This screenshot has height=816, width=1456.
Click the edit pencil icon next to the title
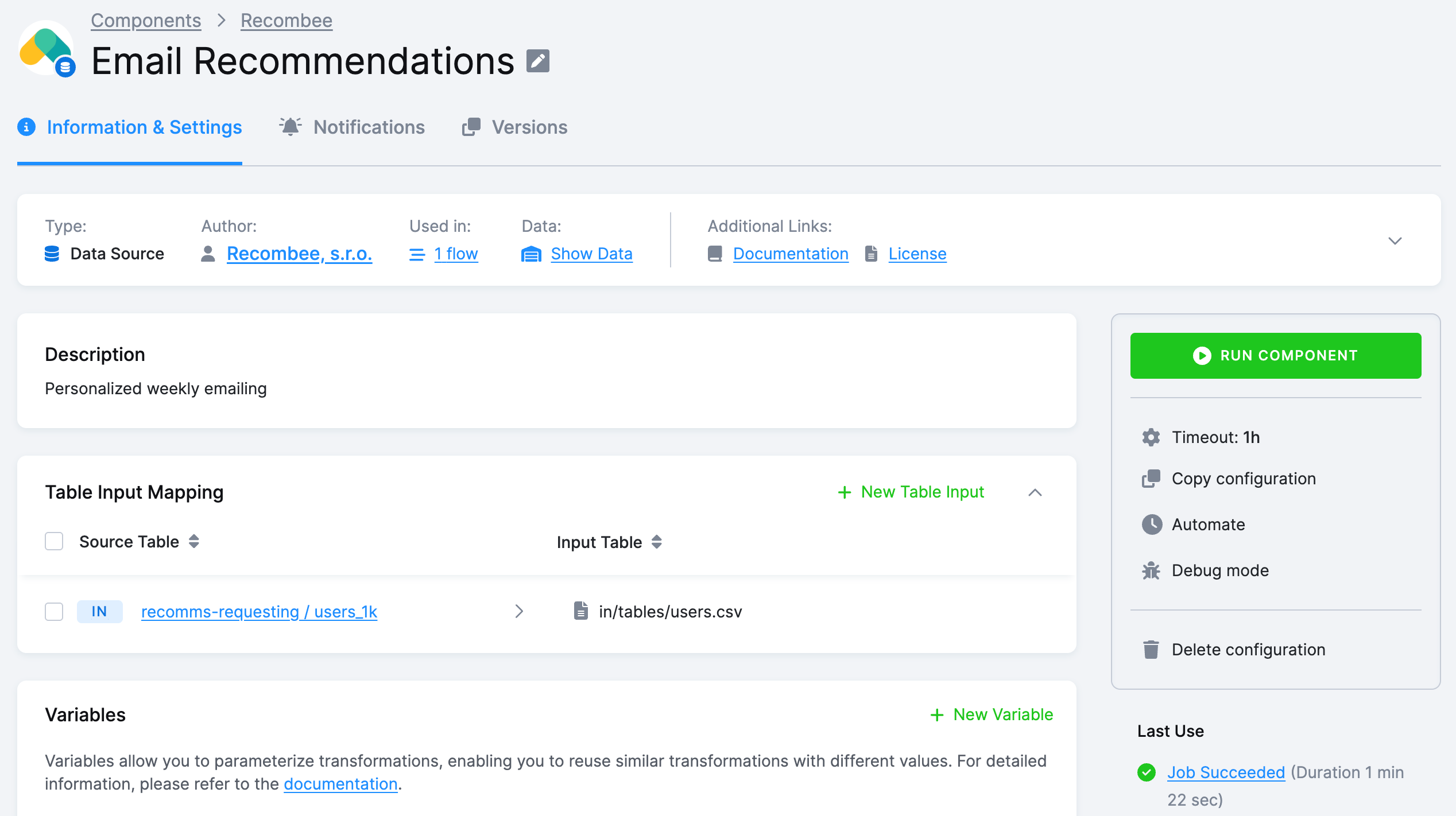pyautogui.click(x=538, y=61)
